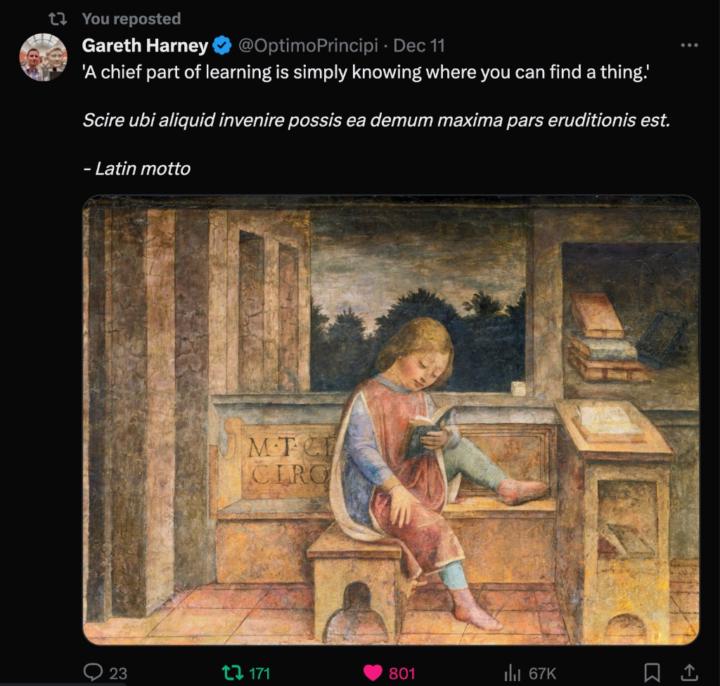The image size is (720, 686).
Task: Click the italic Latin sentence starting "Scire ubi"
Action: point(376,120)
